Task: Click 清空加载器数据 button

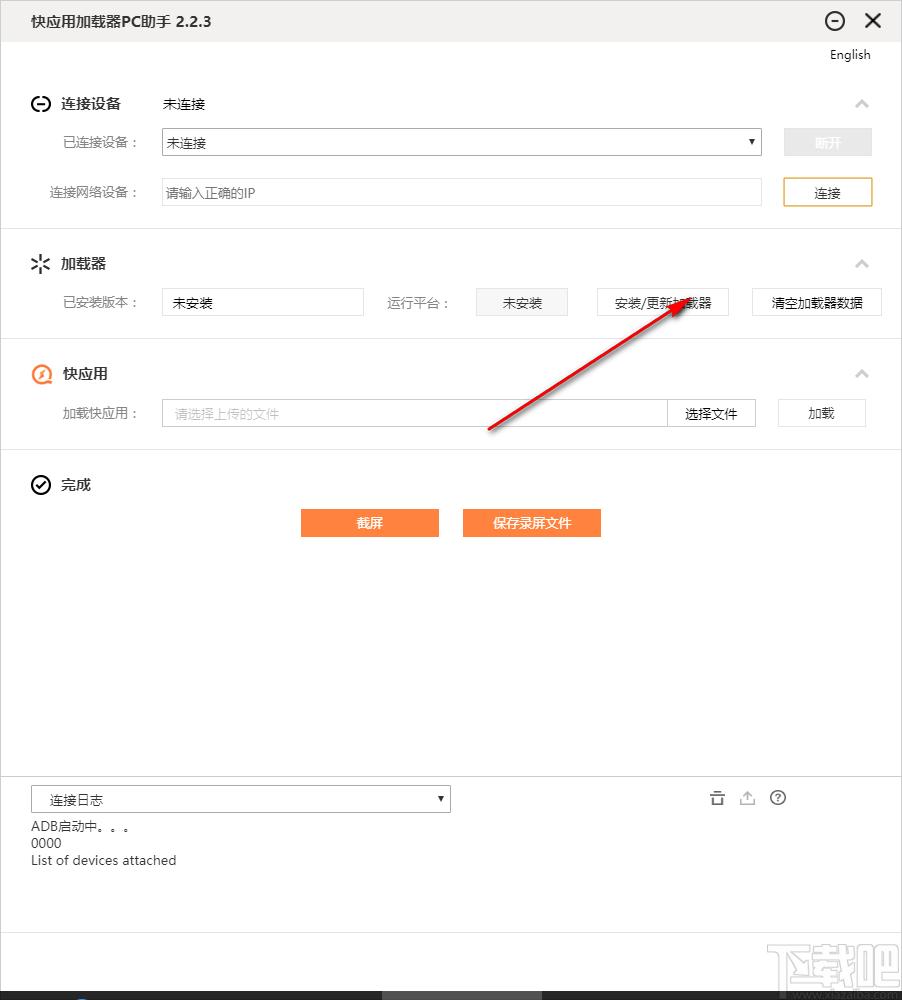Action: pos(817,302)
